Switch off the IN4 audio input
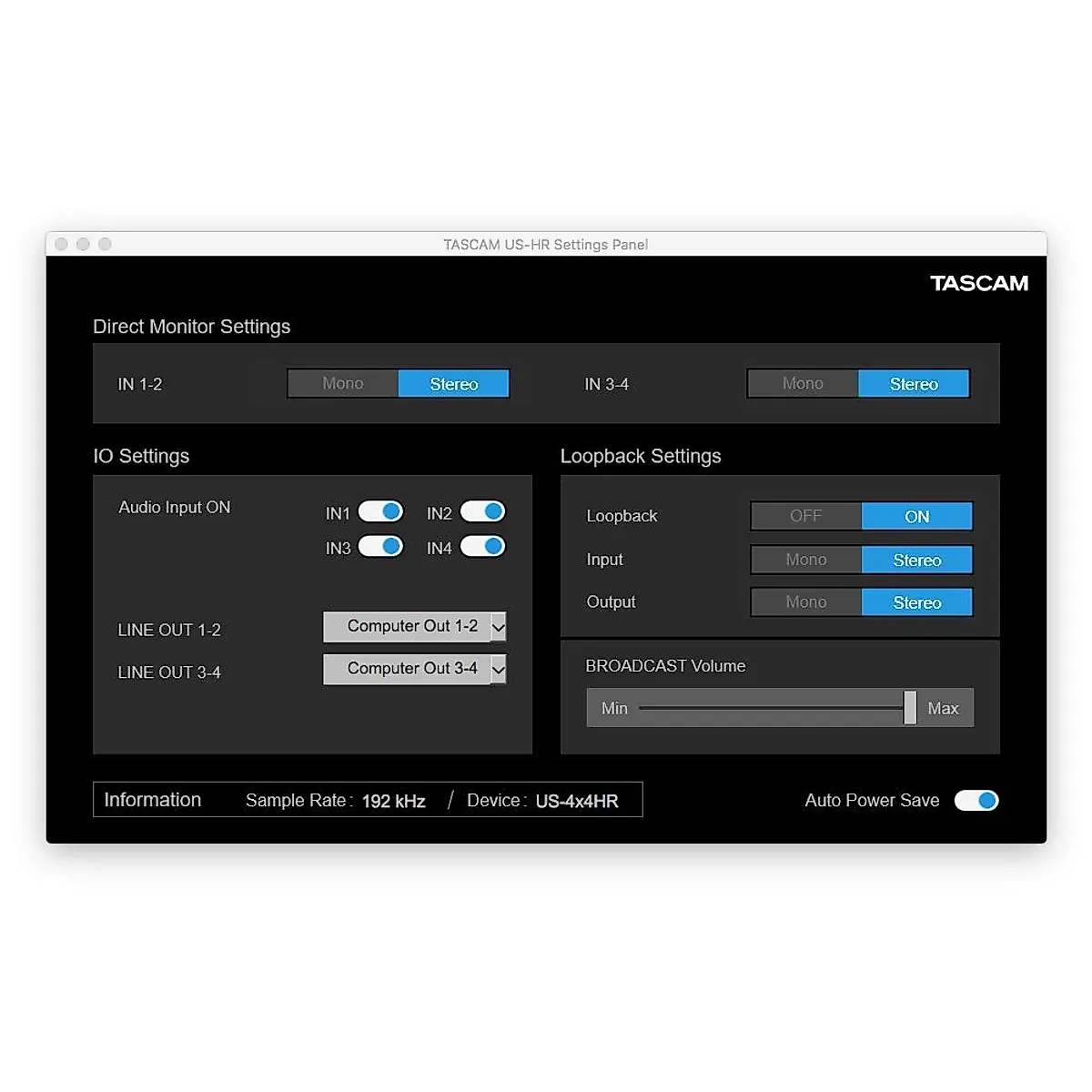Image resolution: width=1092 pixels, height=1092 pixels. pyautogui.click(x=482, y=547)
